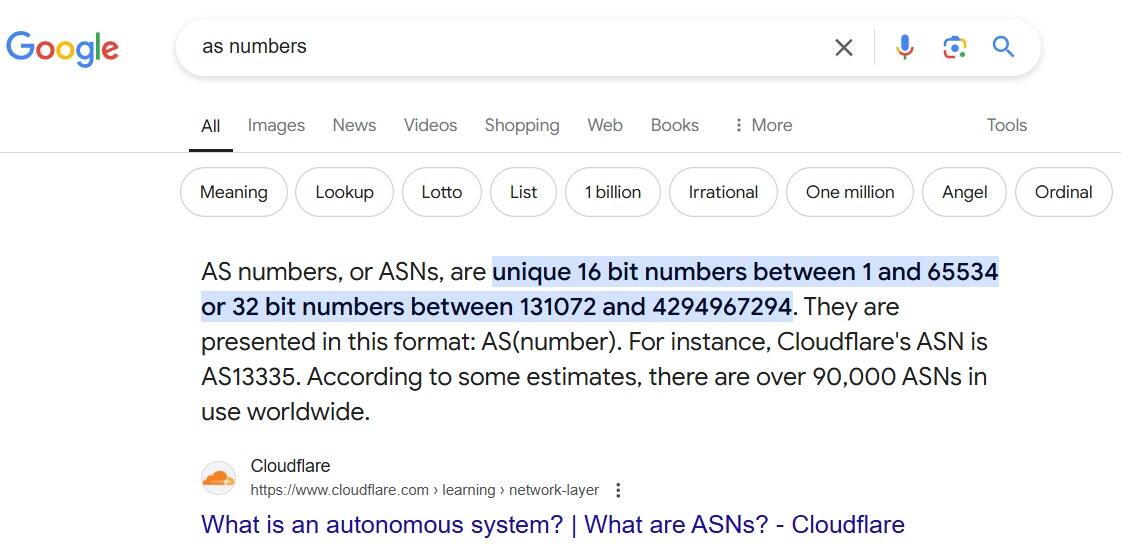Open the What is an autonomous system link
This screenshot has height=552, width=1121.
[553, 525]
